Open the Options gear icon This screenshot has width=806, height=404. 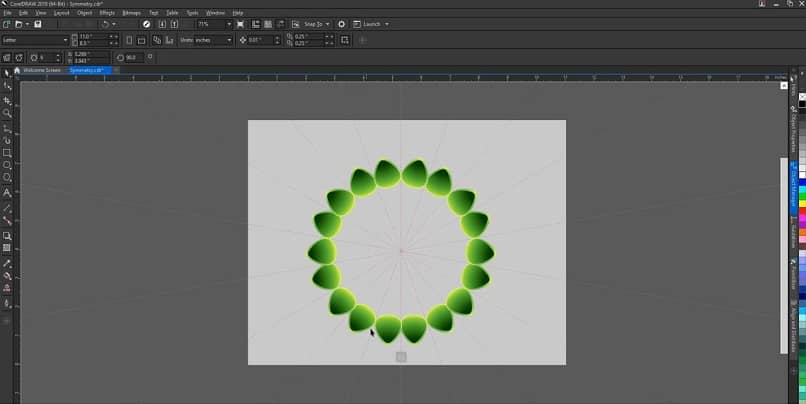pyautogui.click(x=341, y=24)
